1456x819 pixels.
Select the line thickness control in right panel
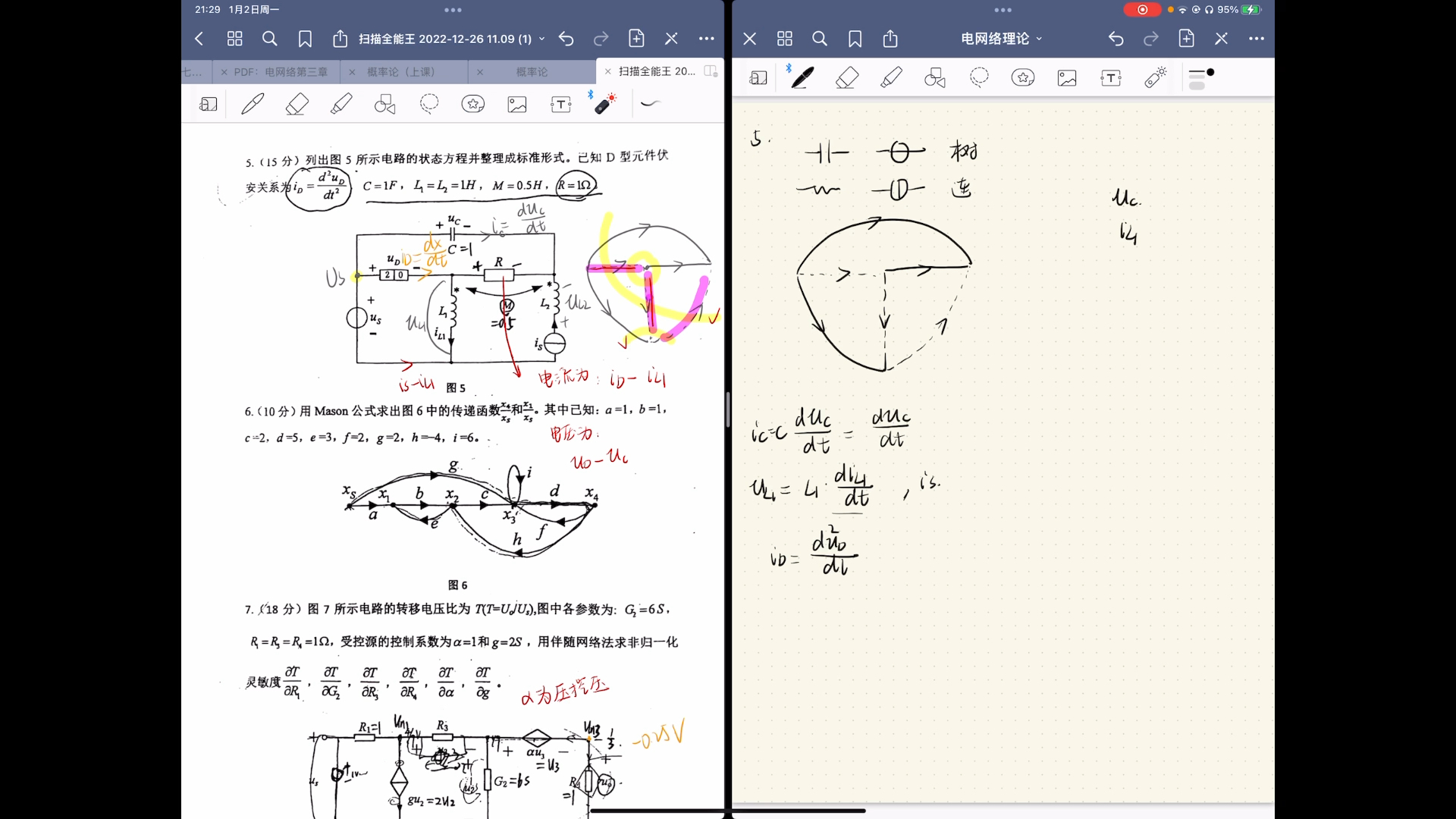click(x=1201, y=77)
